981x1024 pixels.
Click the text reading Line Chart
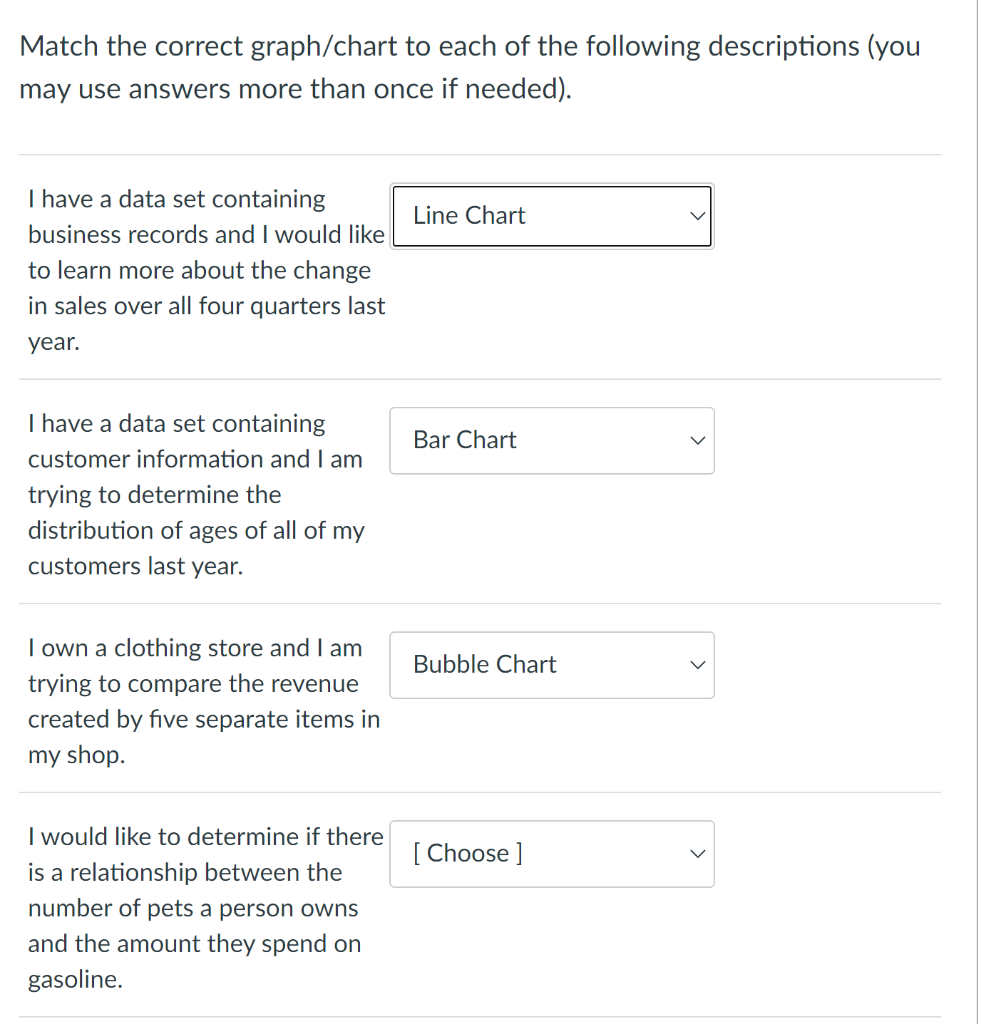(x=468, y=215)
